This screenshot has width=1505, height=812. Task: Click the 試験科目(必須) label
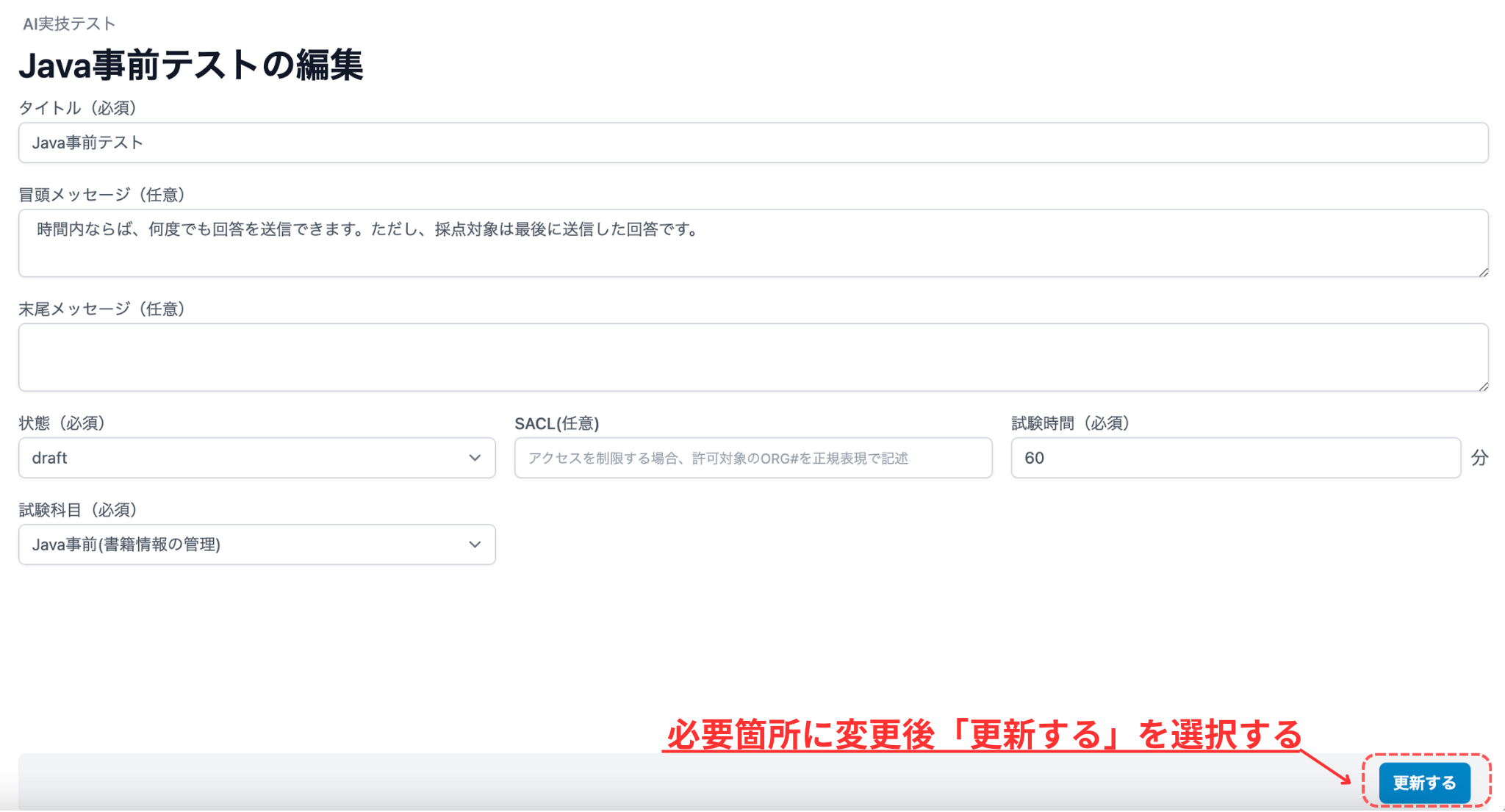(x=78, y=510)
